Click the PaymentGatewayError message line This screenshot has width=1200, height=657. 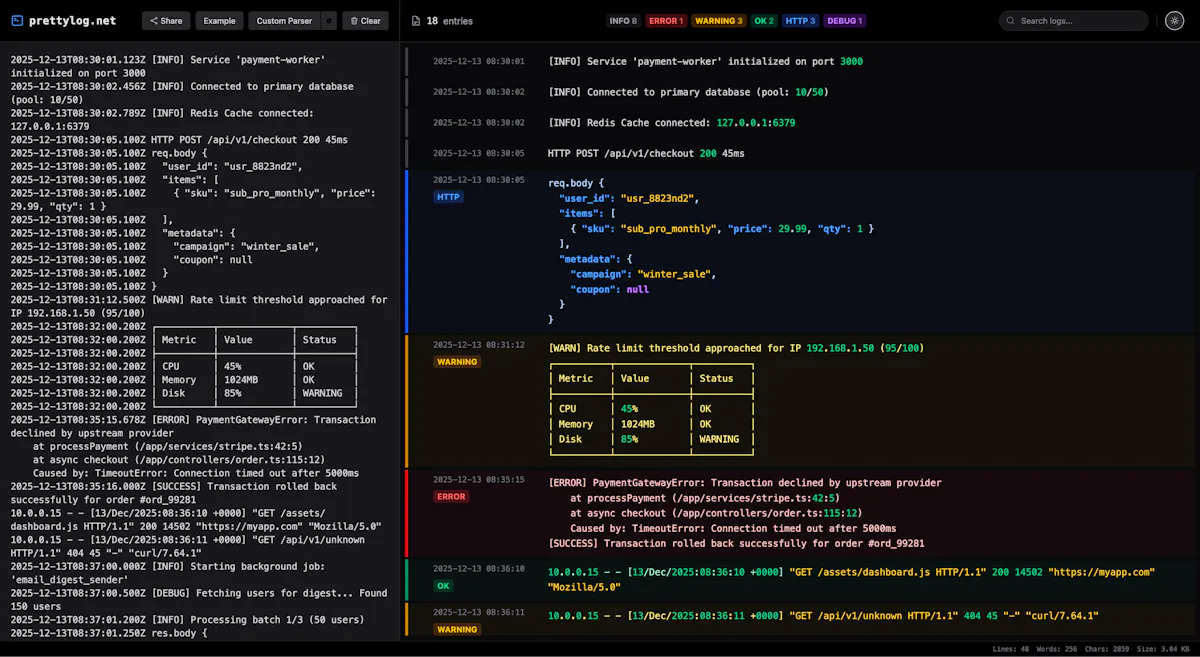coord(745,482)
